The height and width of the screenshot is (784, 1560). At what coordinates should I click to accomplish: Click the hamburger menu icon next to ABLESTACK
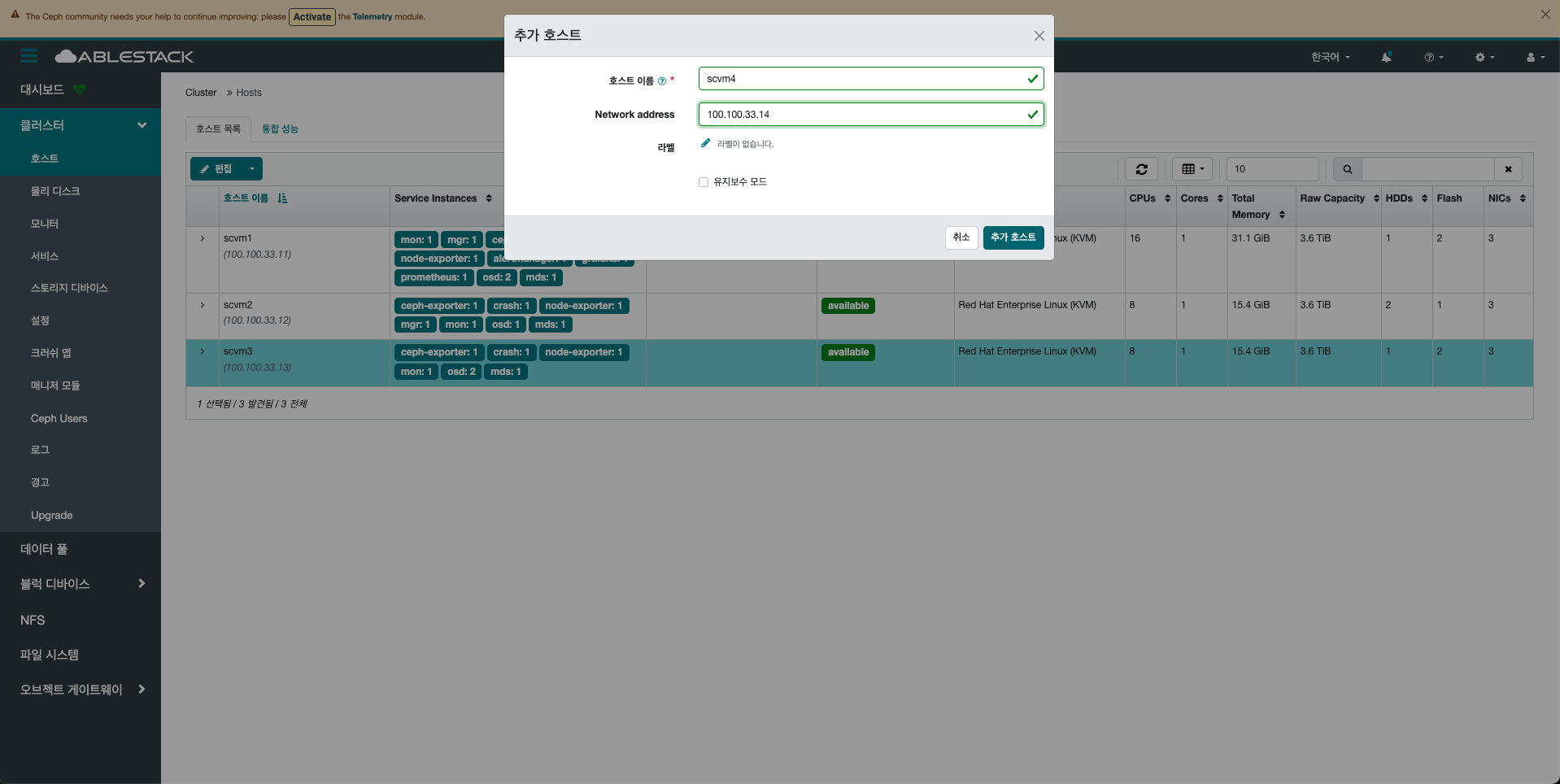tap(29, 56)
